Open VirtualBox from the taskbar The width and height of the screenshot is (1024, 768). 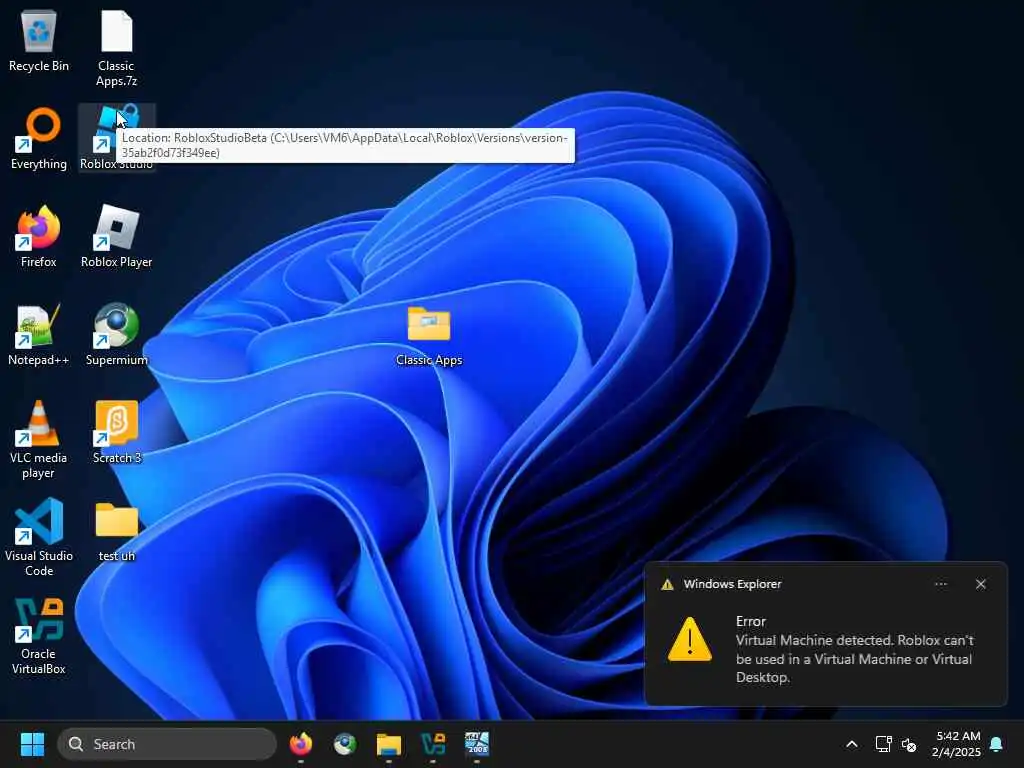(x=433, y=744)
